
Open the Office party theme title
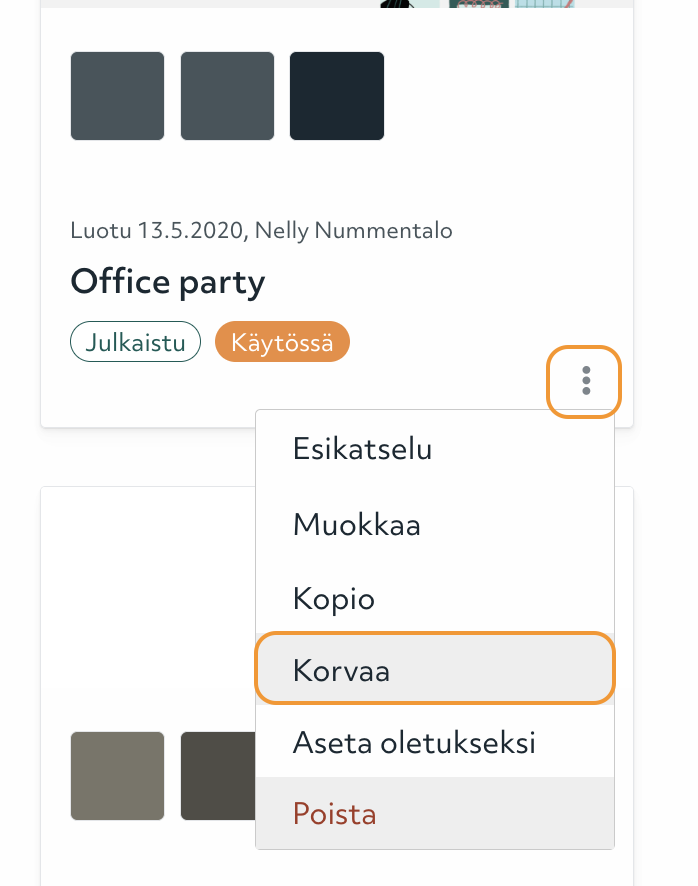(168, 282)
